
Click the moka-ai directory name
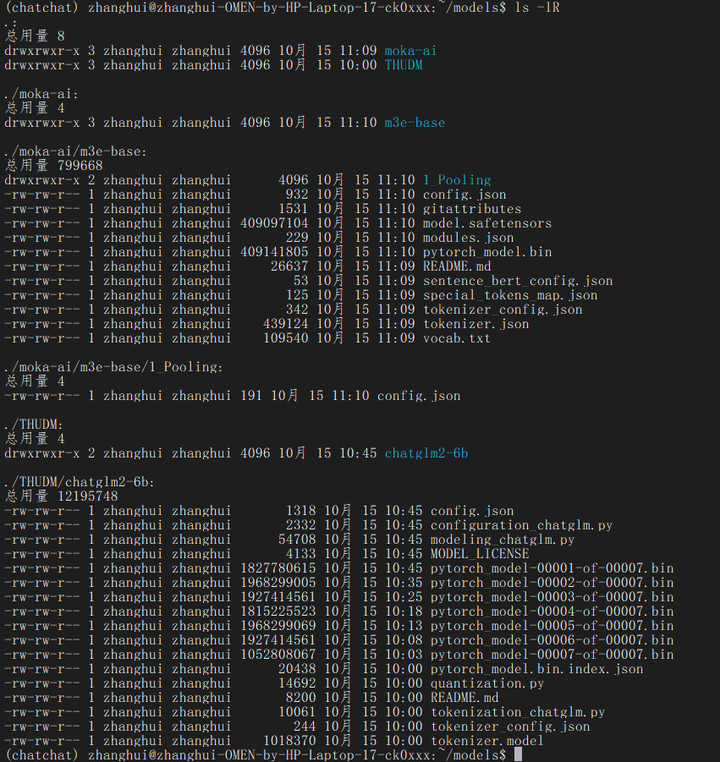(411, 51)
